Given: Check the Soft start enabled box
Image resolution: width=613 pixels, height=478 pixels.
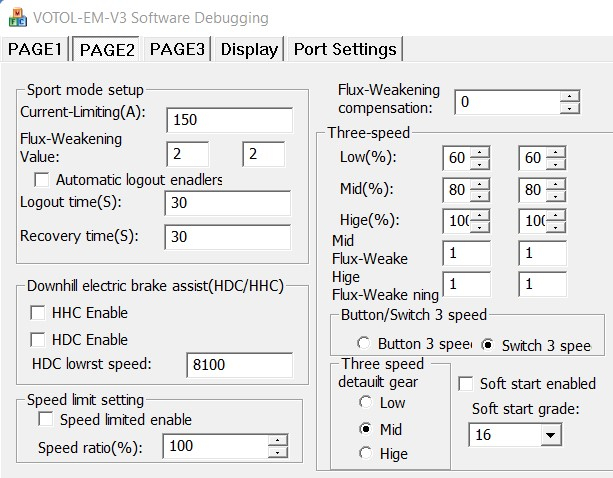Looking at the screenshot, I should coord(465,383).
